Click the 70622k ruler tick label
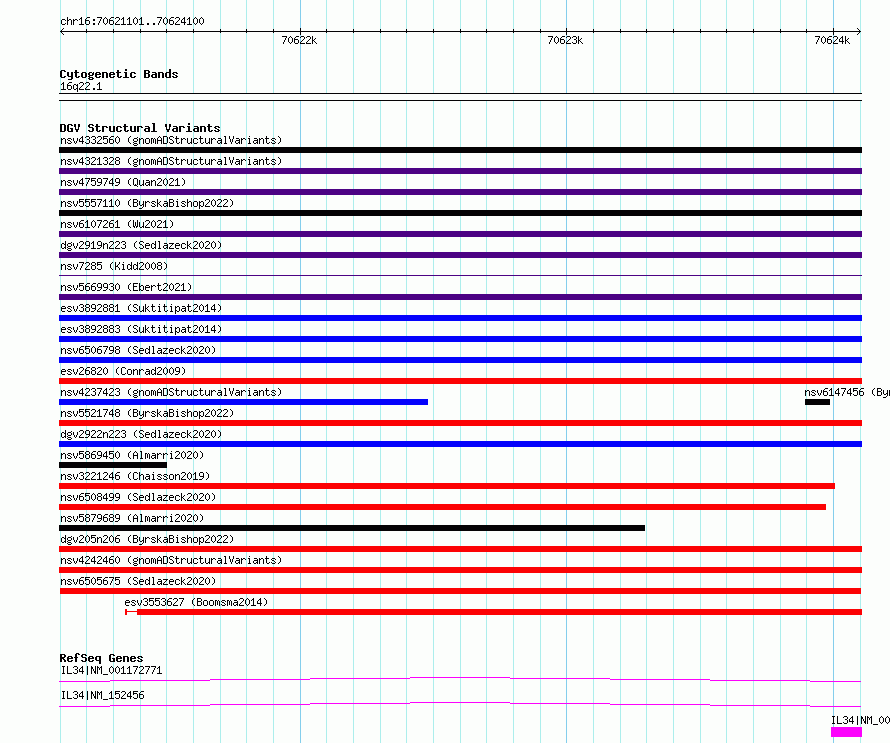The height and width of the screenshot is (743, 890). tap(299, 40)
